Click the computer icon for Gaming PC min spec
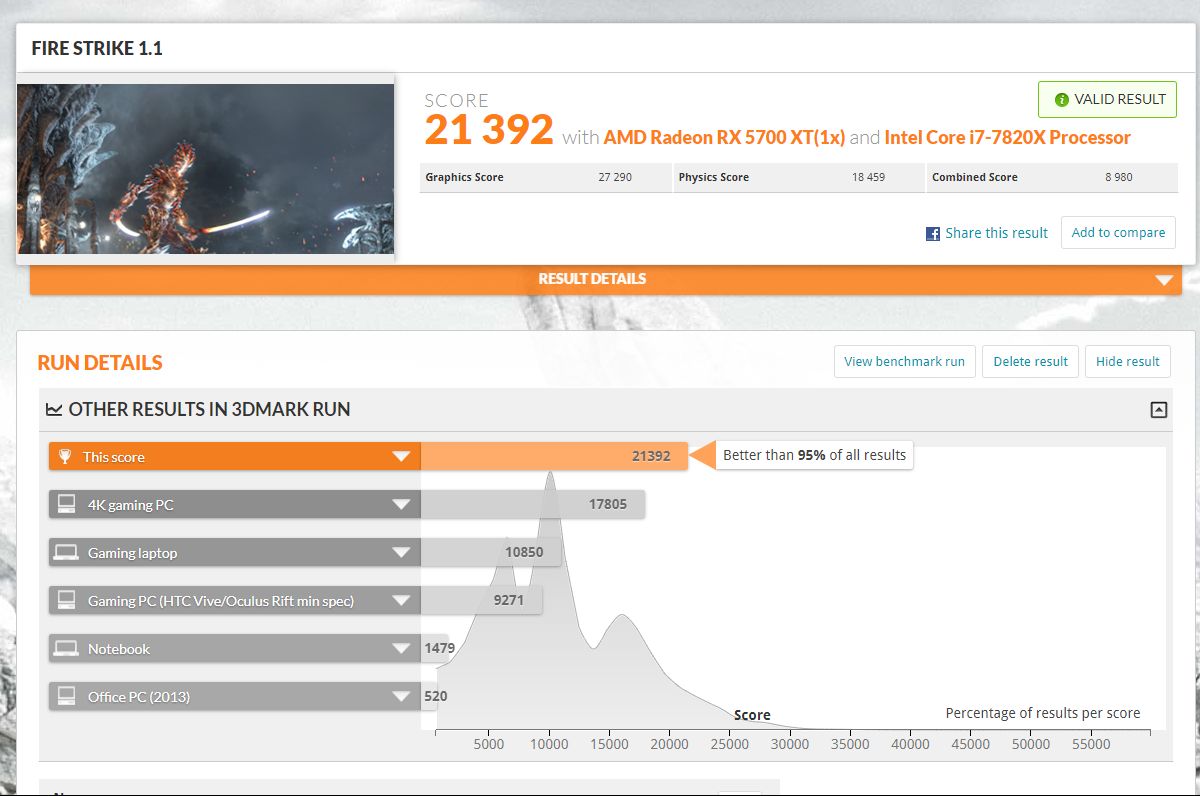The height and width of the screenshot is (796, 1200). pyautogui.click(x=67, y=601)
